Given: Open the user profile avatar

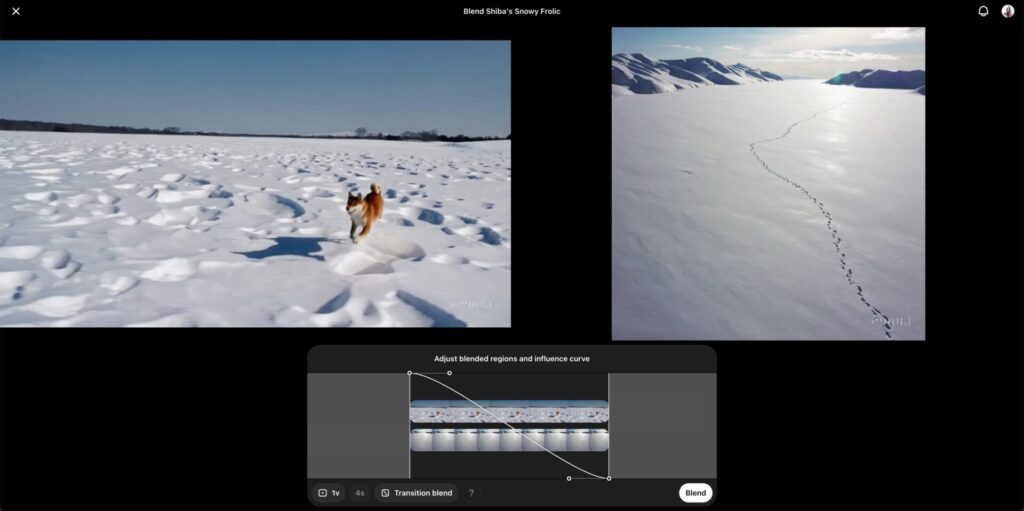Looking at the screenshot, I should pos(1007,11).
